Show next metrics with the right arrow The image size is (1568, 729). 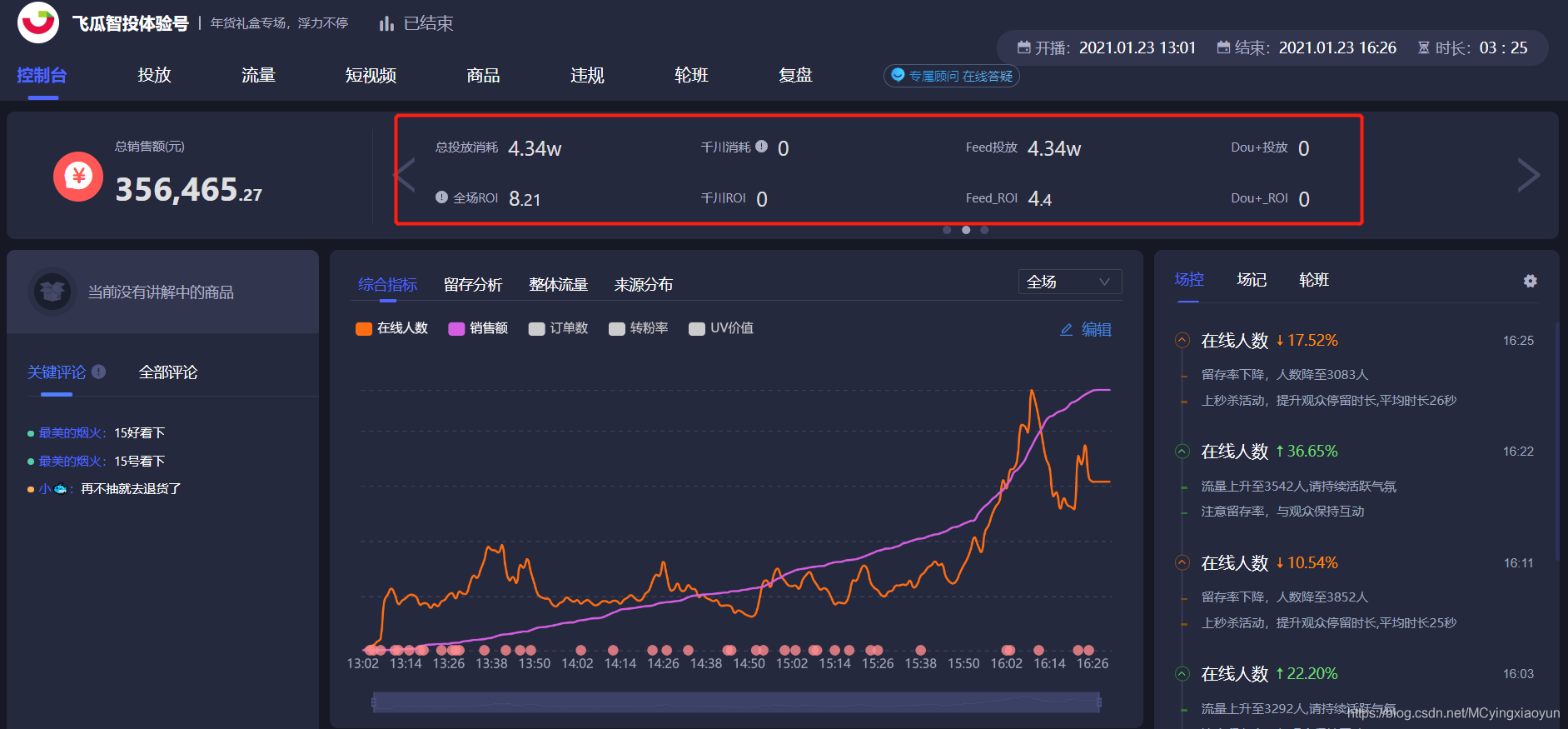[1528, 175]
